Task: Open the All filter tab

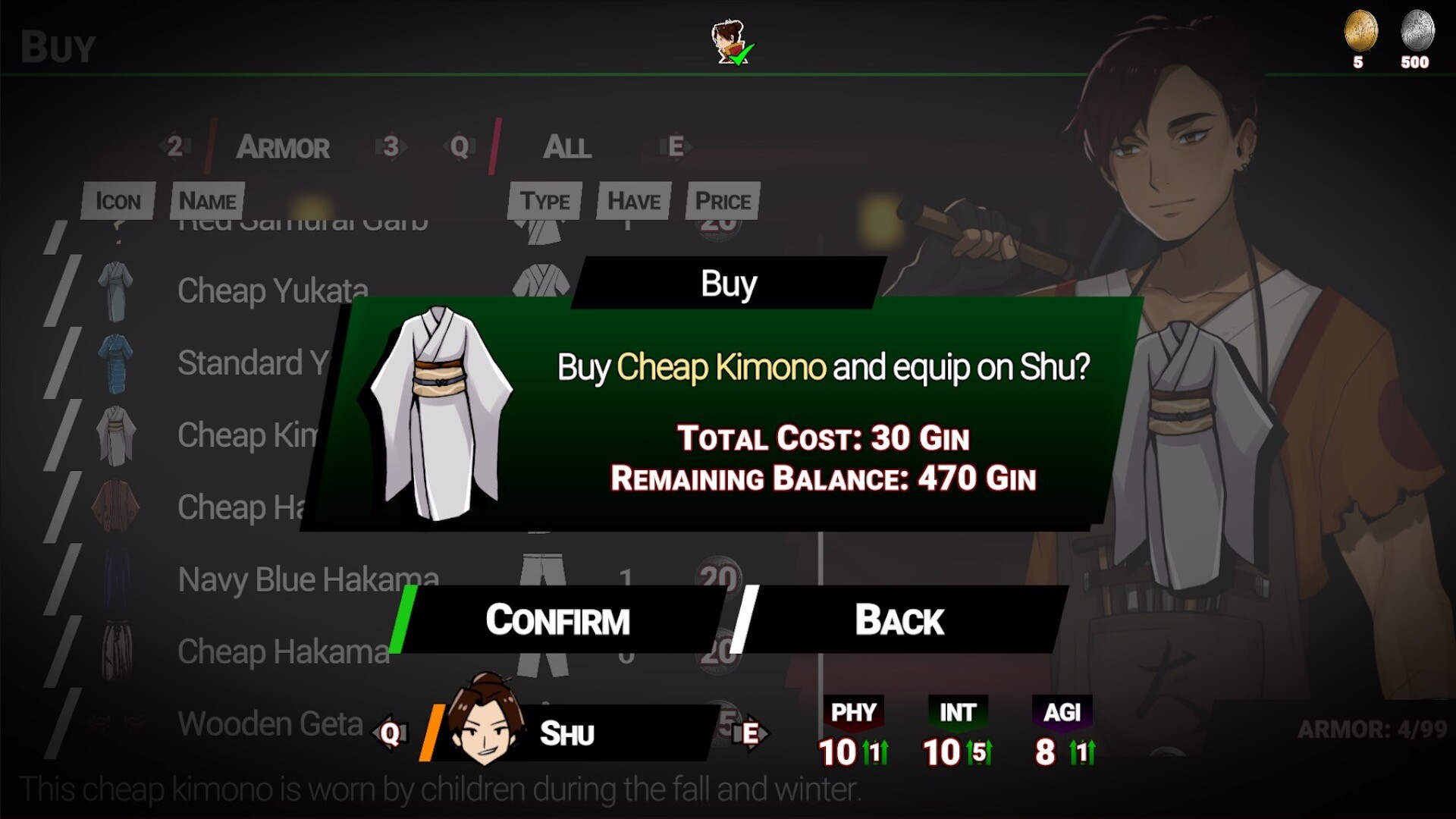Action: 567,147
